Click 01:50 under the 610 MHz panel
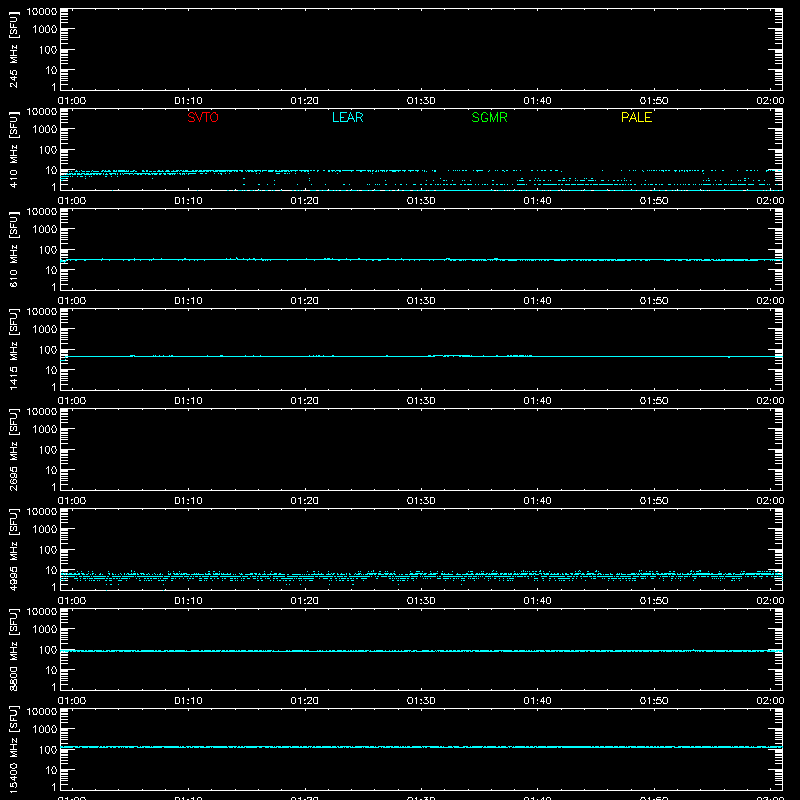 654,301
